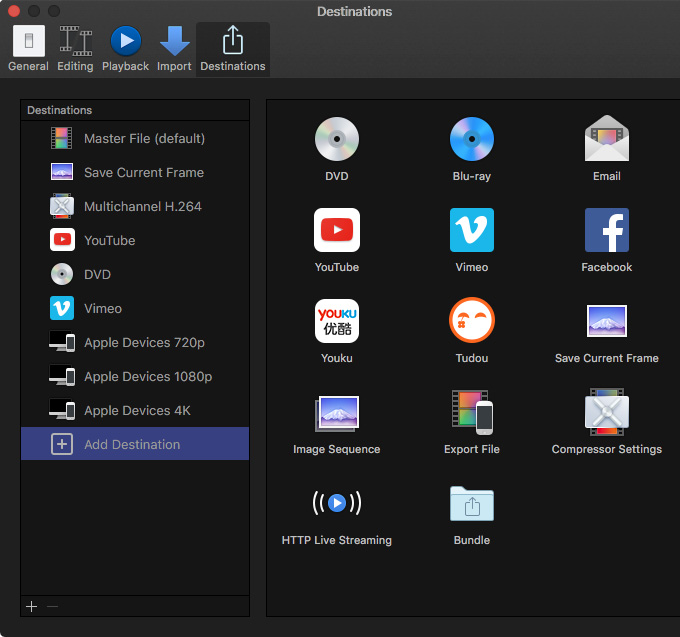The width and height of the screenshot is (680, 637).
Task: Close the Destinations preferences window
Action: tap(14, 11)
